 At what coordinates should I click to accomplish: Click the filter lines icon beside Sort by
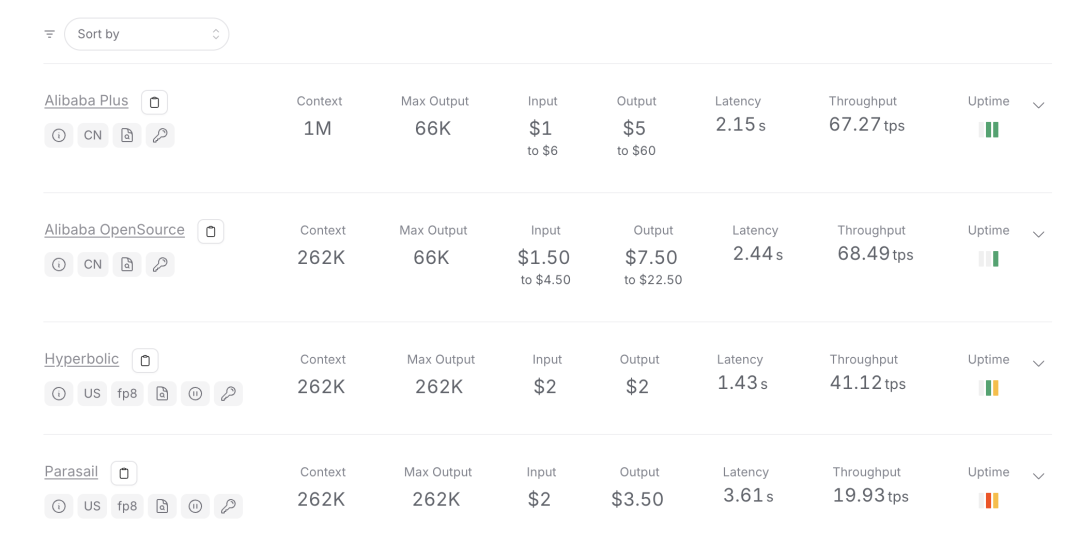(x=50, y=34)
